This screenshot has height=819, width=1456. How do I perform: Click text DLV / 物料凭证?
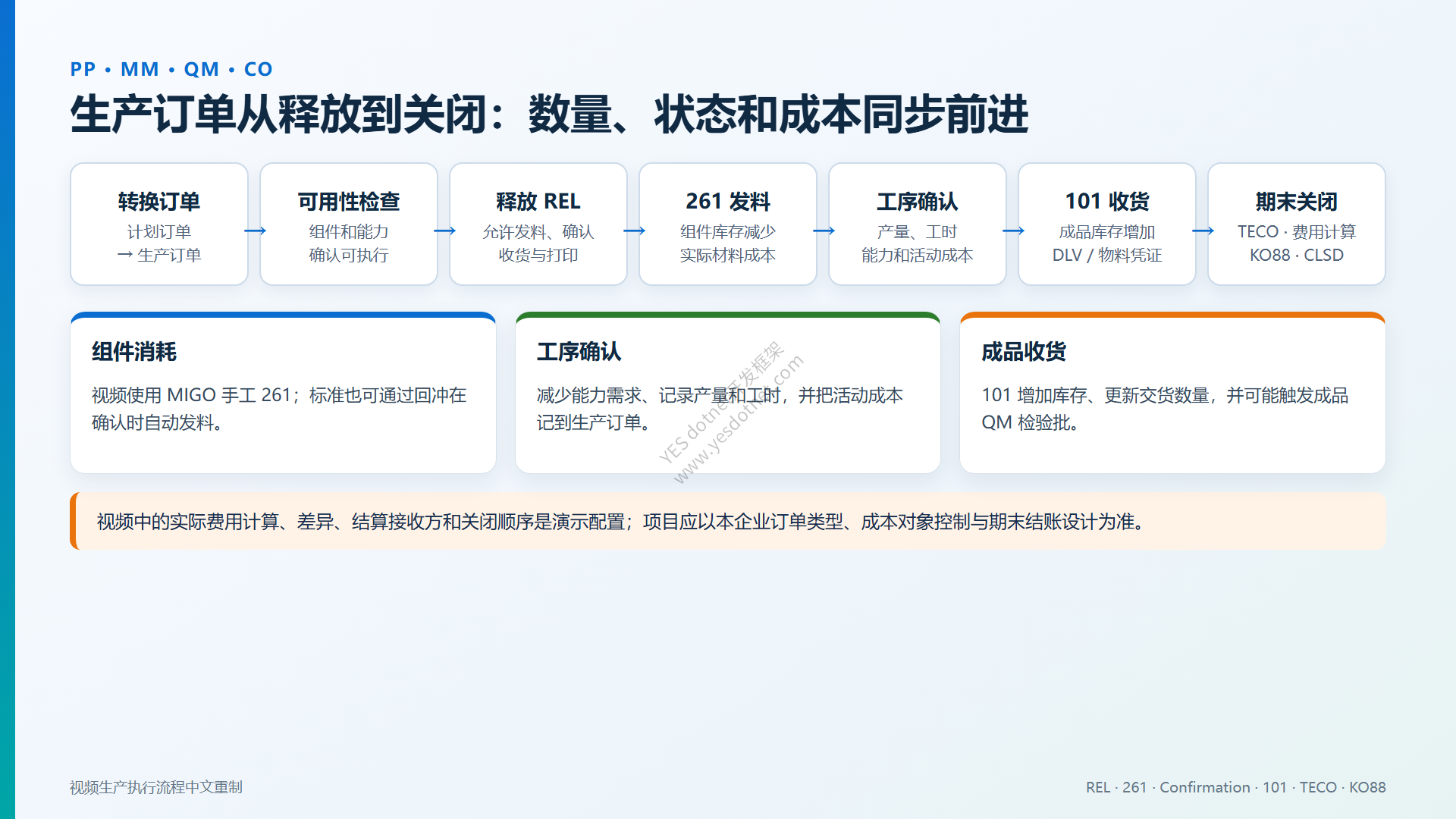(x=1107, y=256)
